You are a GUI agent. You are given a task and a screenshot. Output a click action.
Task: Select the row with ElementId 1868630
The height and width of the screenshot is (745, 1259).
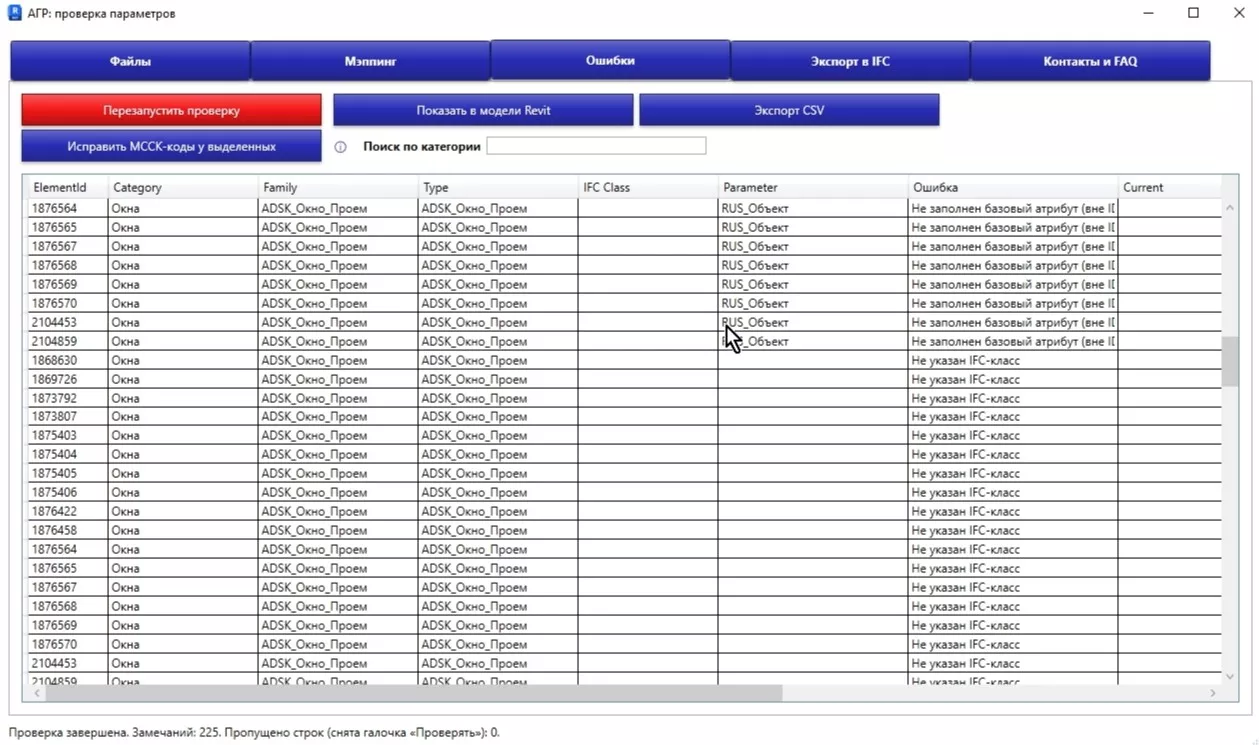(625, 360)
